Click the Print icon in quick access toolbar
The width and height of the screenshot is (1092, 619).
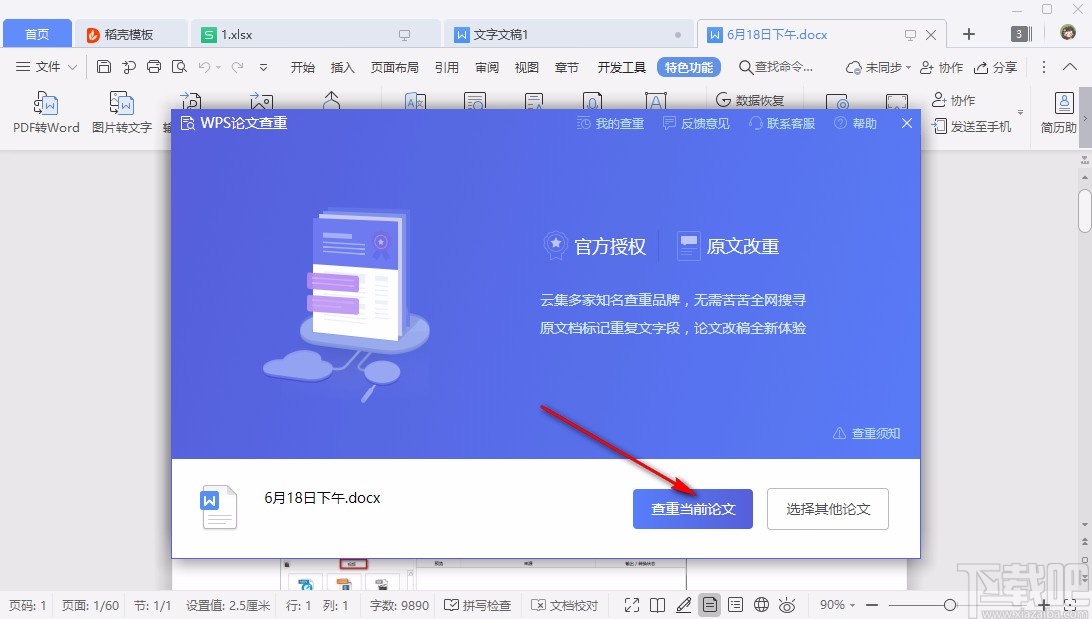pos(153,67)
